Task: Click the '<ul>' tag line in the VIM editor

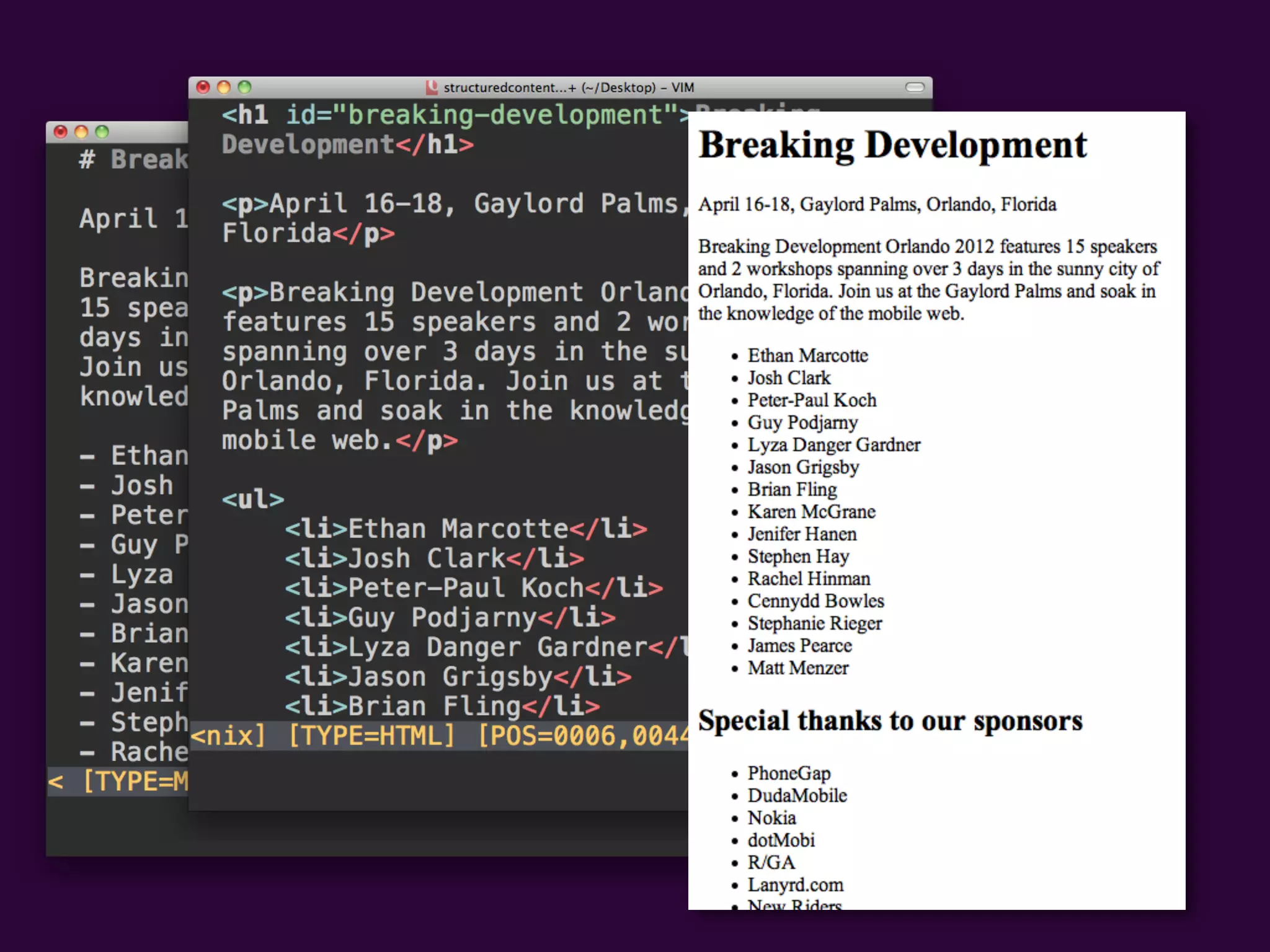Action: tap(253, 500)
